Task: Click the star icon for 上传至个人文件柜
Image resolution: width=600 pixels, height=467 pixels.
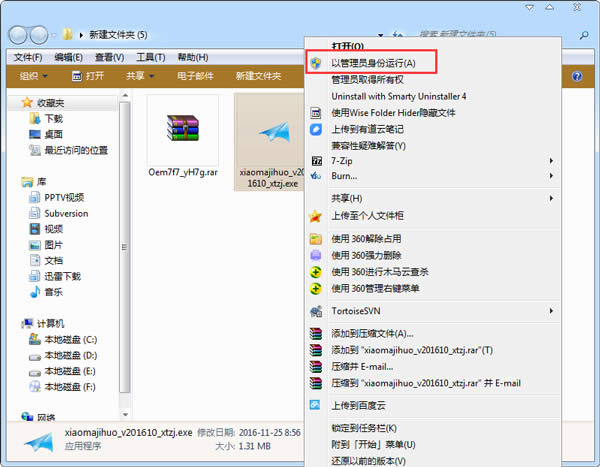Action: click(x=316, y=215)
